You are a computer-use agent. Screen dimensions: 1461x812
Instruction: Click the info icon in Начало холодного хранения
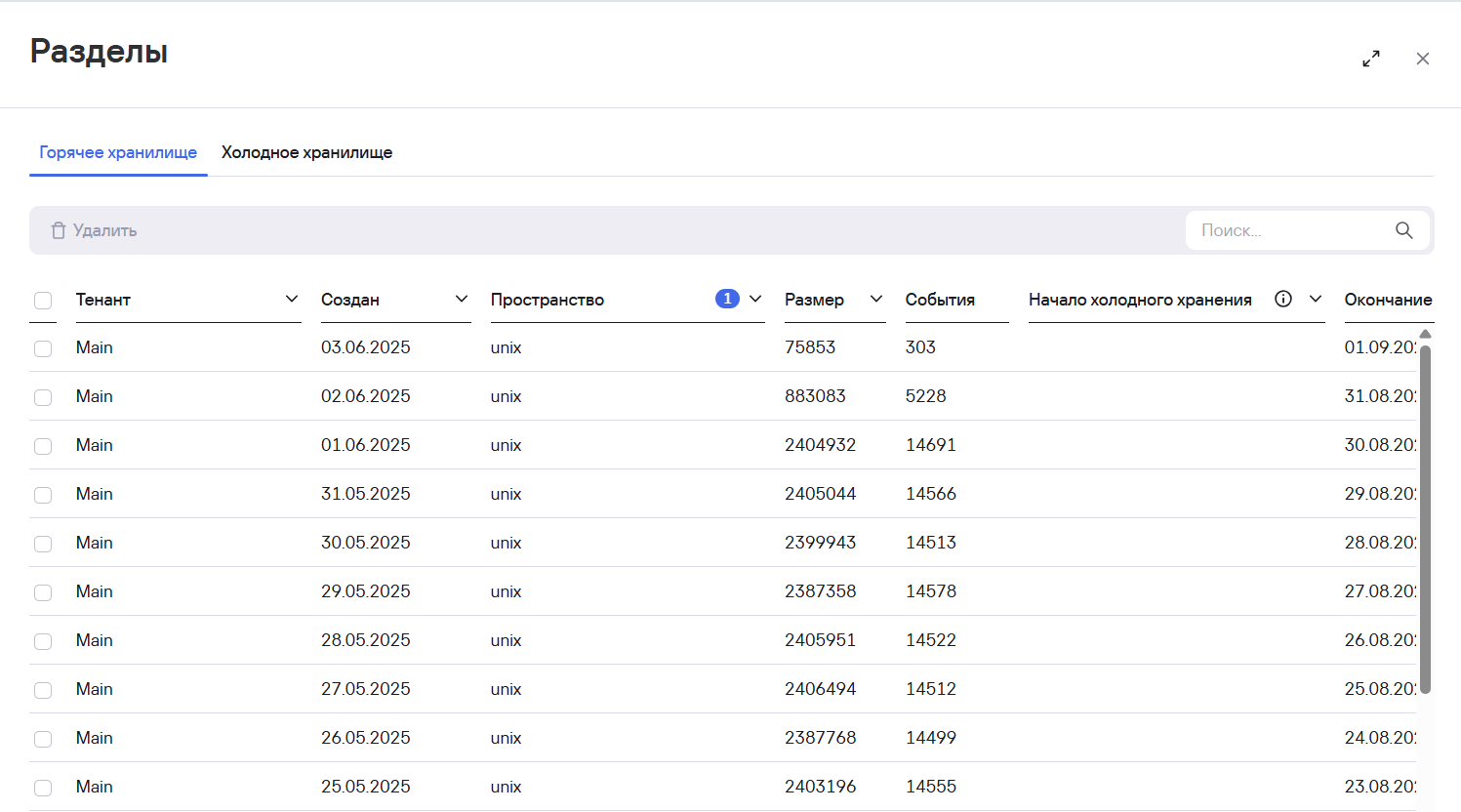1283,299
